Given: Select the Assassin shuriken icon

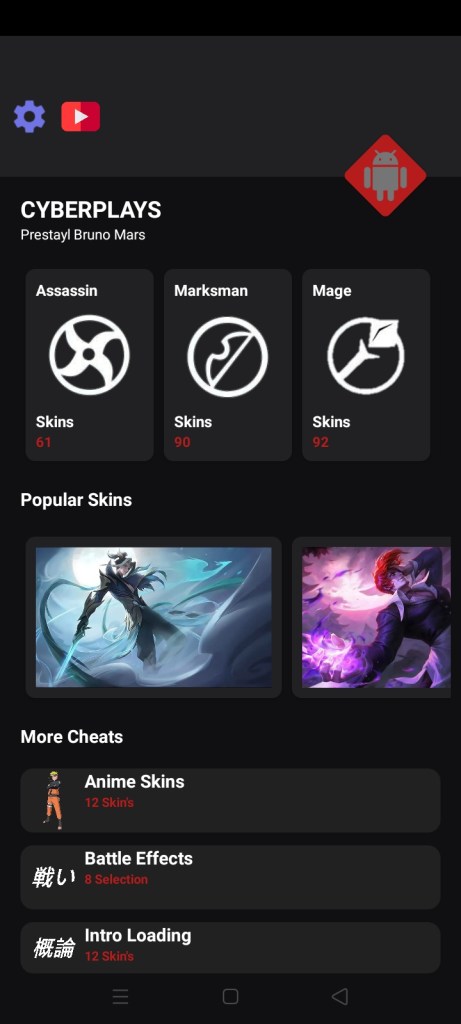Looking at the screenshot, I should click(89, 355).
